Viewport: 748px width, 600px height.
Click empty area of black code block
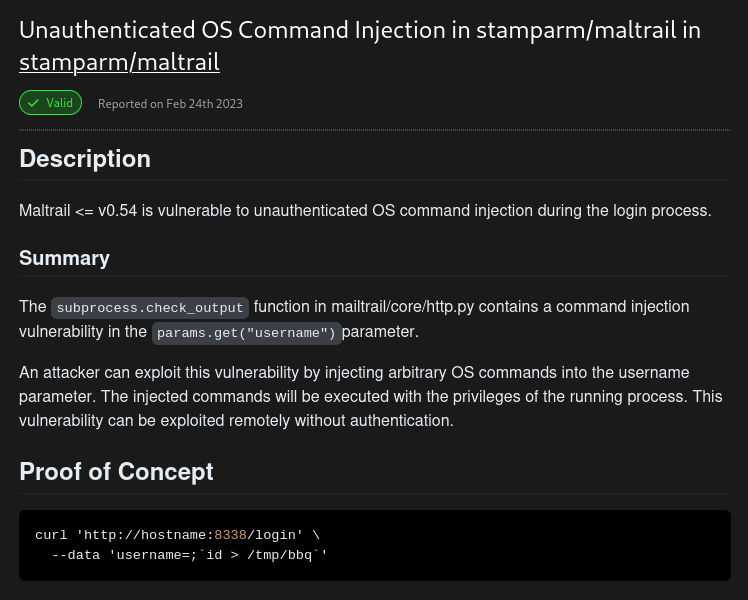click(525, 546)
